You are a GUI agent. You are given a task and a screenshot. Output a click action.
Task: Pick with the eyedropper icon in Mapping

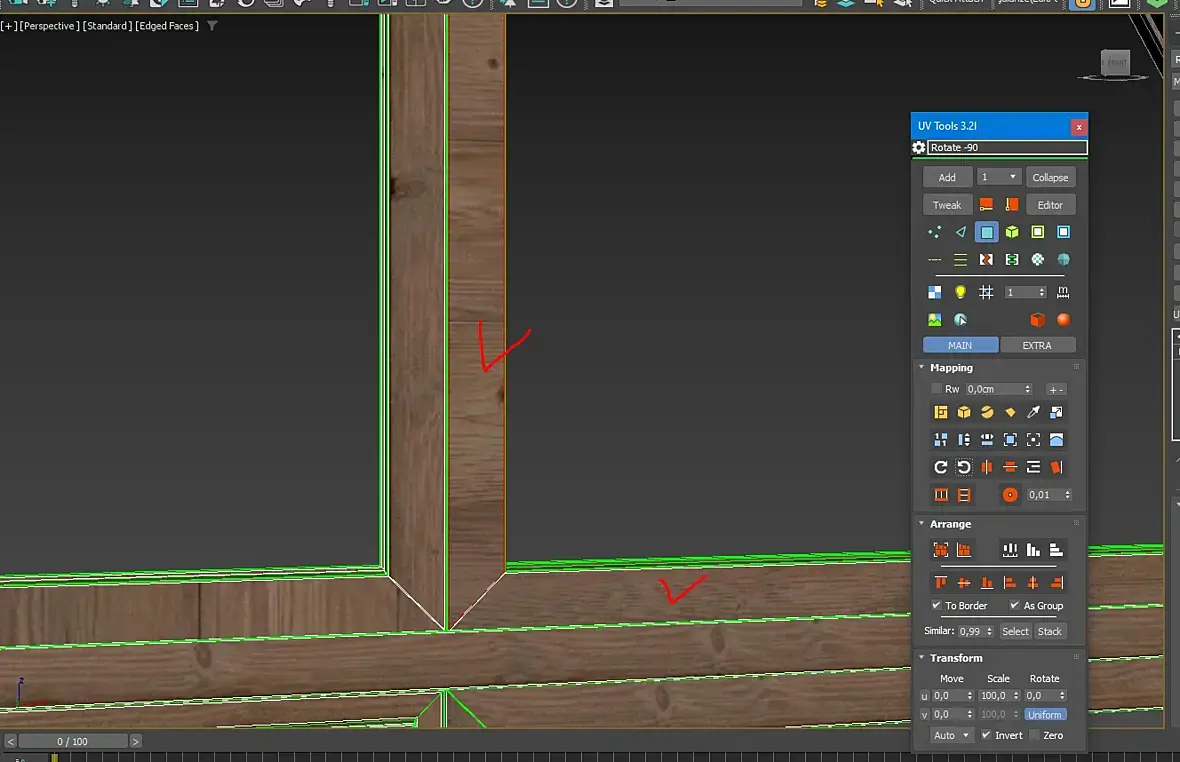click(x=1033, y=412)
